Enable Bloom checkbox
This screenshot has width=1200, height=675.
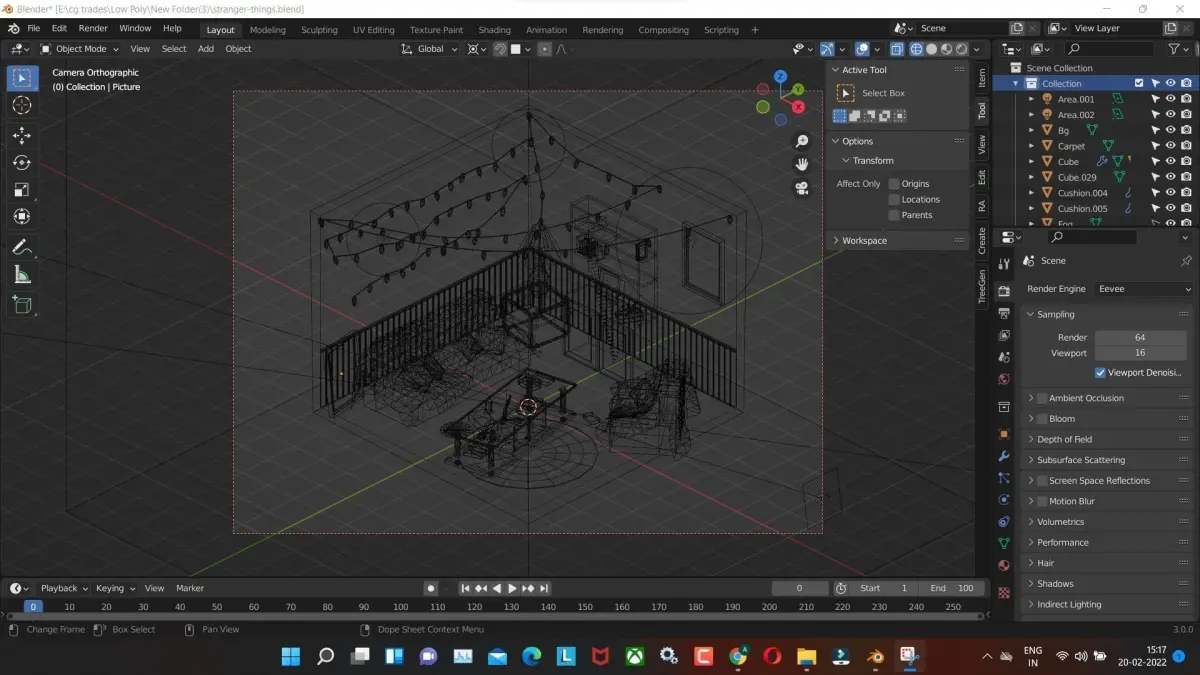pos(1042,419)
